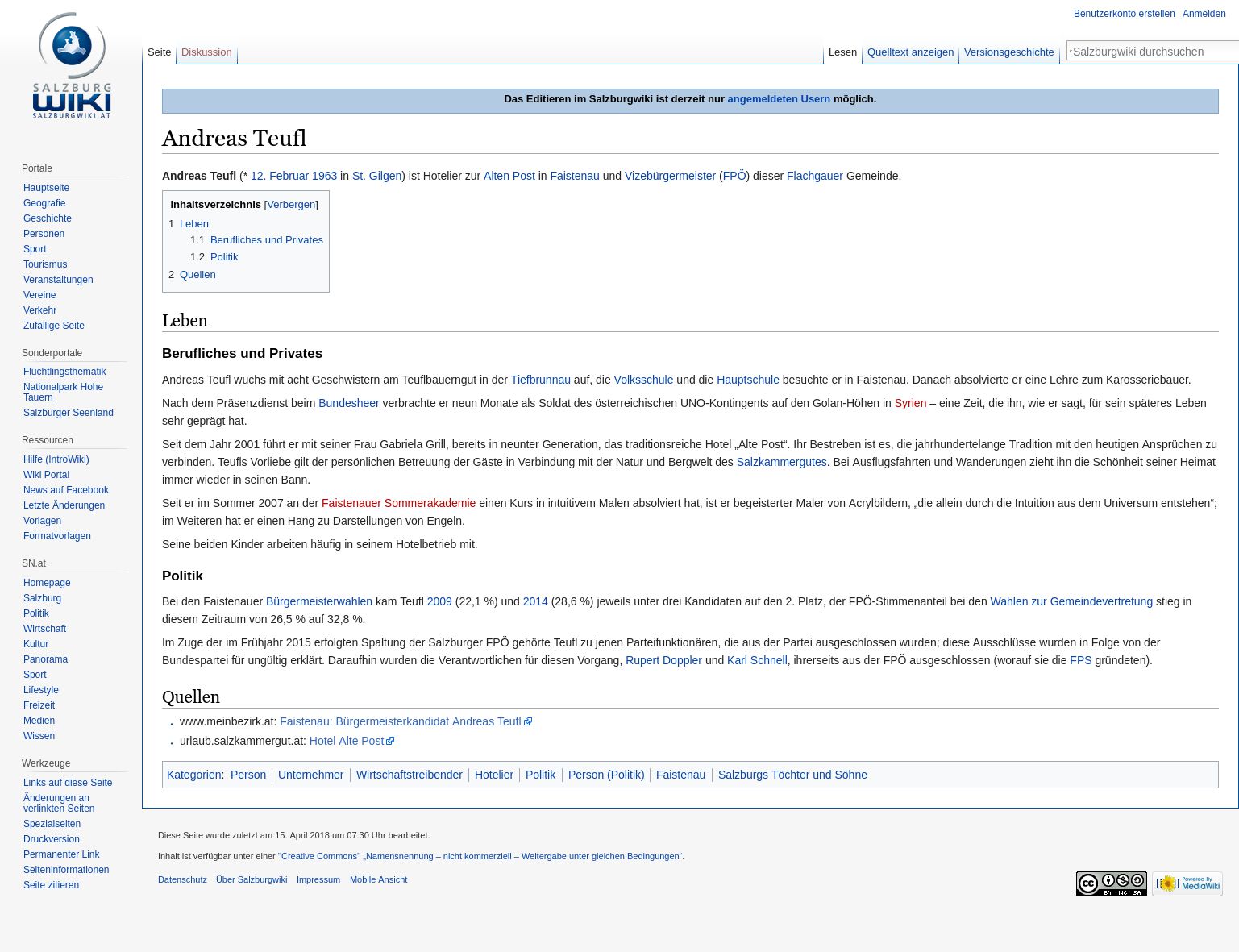Open the Hauptschule link

747,380
